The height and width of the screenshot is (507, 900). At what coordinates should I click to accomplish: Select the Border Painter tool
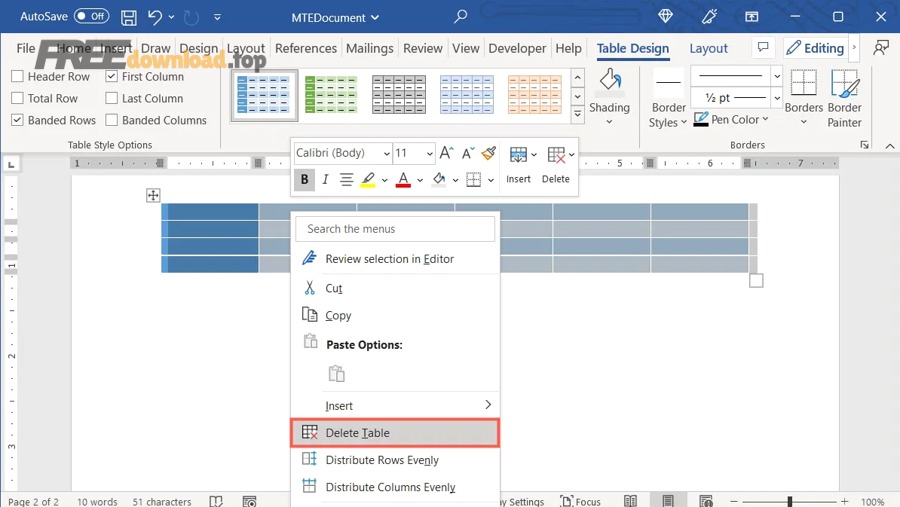pos(844,98)
